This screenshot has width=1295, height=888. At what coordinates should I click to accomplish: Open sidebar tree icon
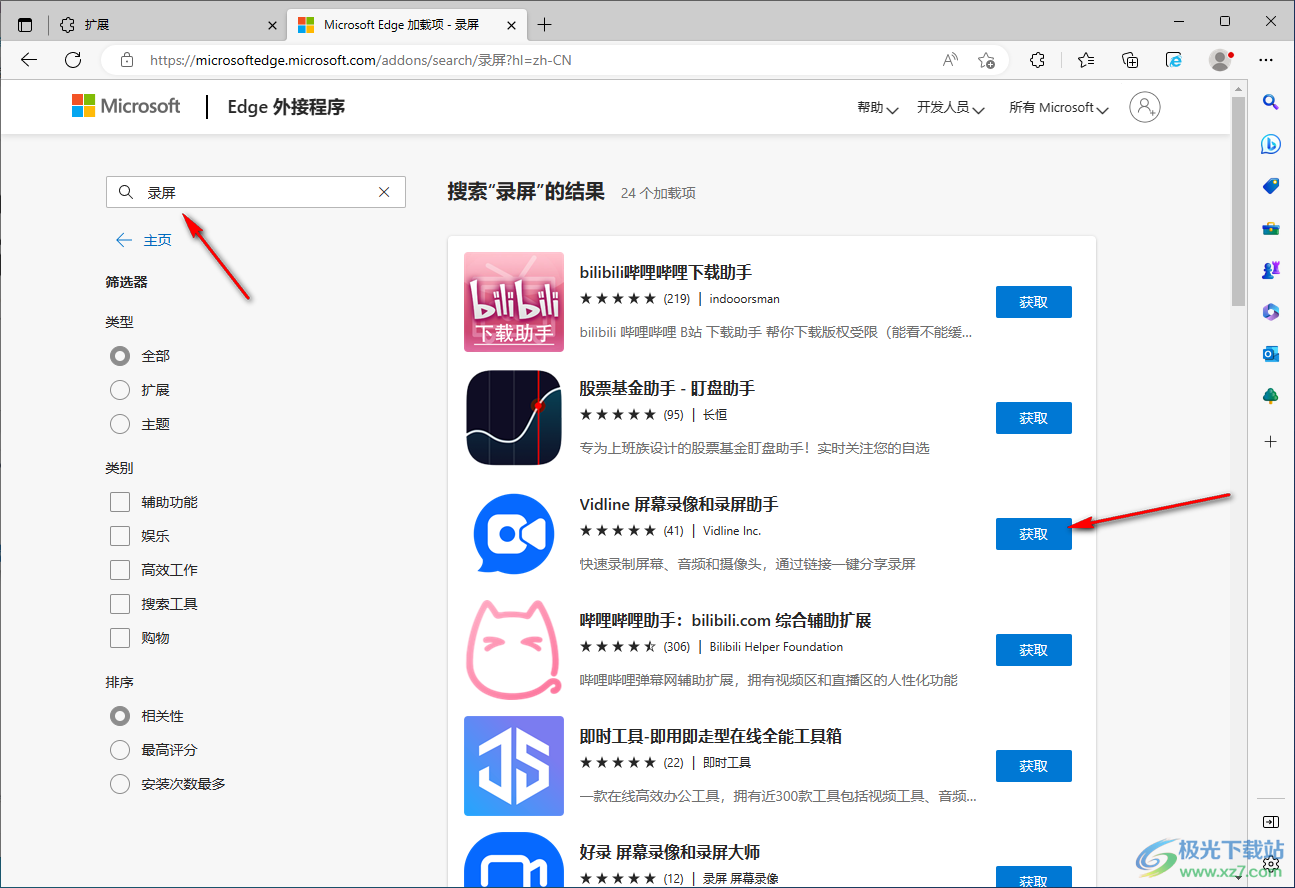[x=1271, y=396]
